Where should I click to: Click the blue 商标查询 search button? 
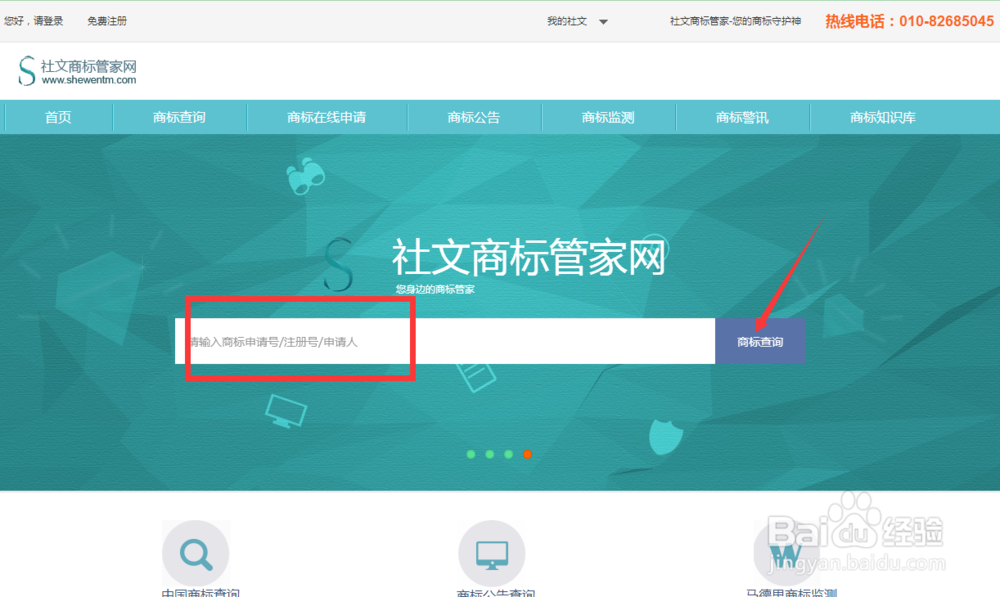point(760,341)
